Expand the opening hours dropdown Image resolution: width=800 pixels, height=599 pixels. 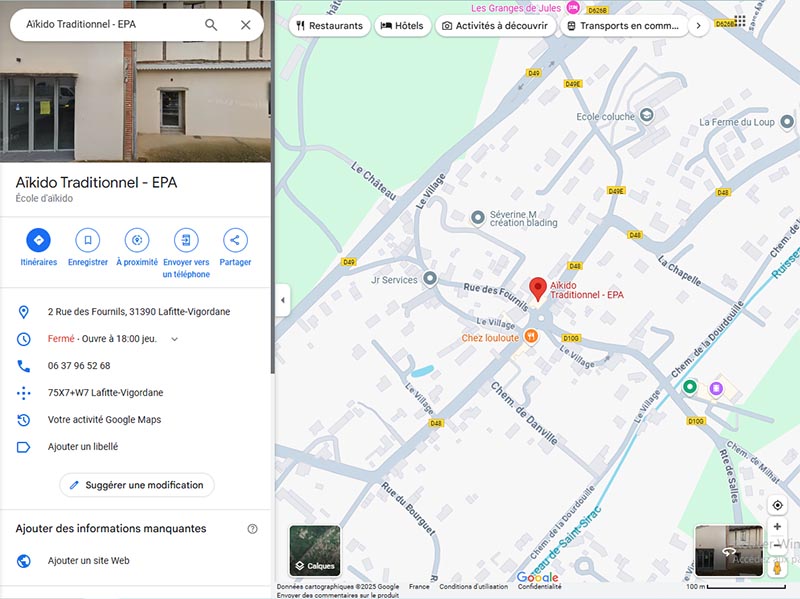click(x=175, y=339)
